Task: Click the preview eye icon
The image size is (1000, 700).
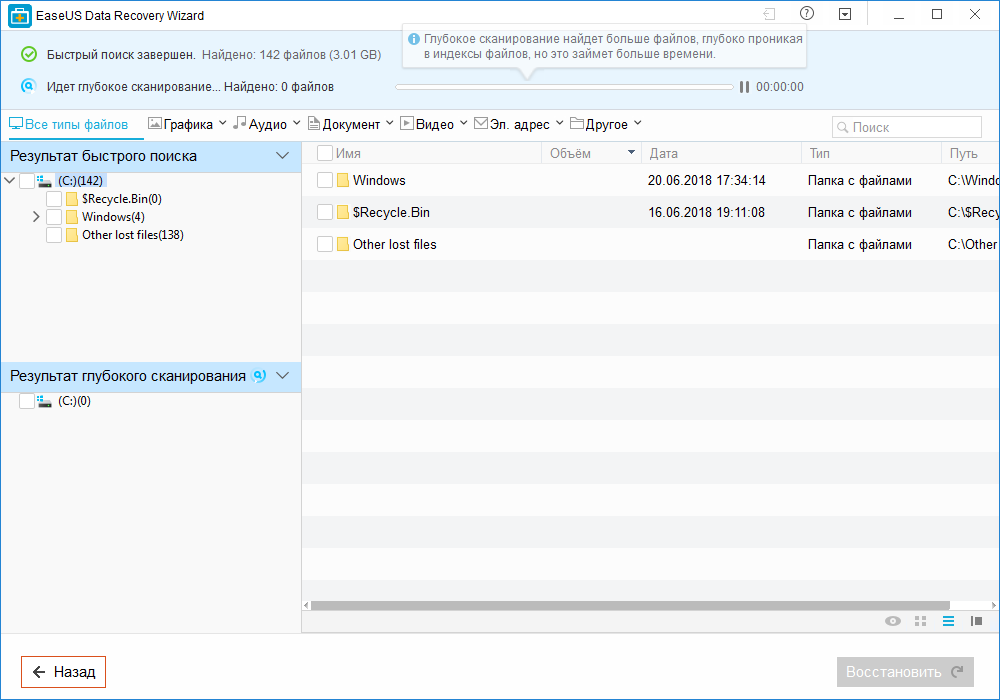Action: click(x=893, y=621)
